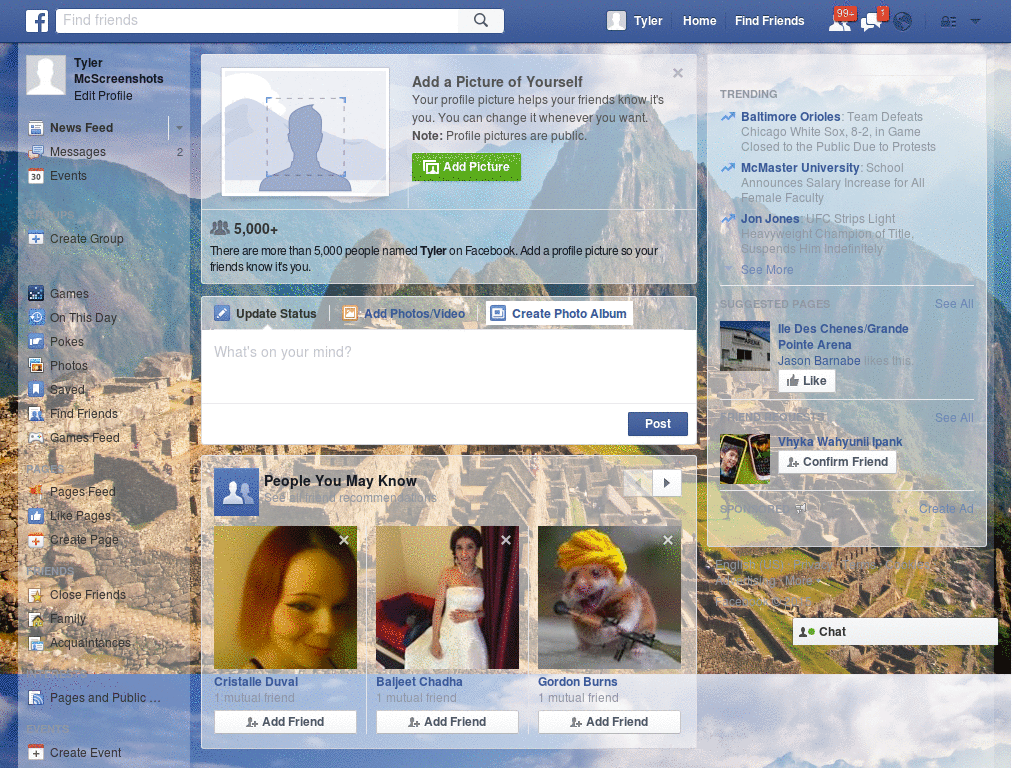The height and width of the screenshot is (768, 1024).
Task: Click the Photos sidebar icon
Action: click(x=36, y=366)
